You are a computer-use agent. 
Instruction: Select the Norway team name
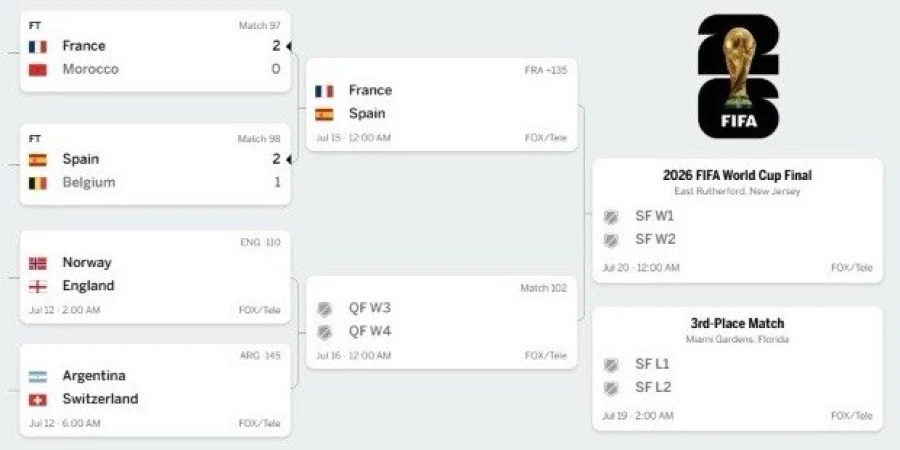[87, 262]
